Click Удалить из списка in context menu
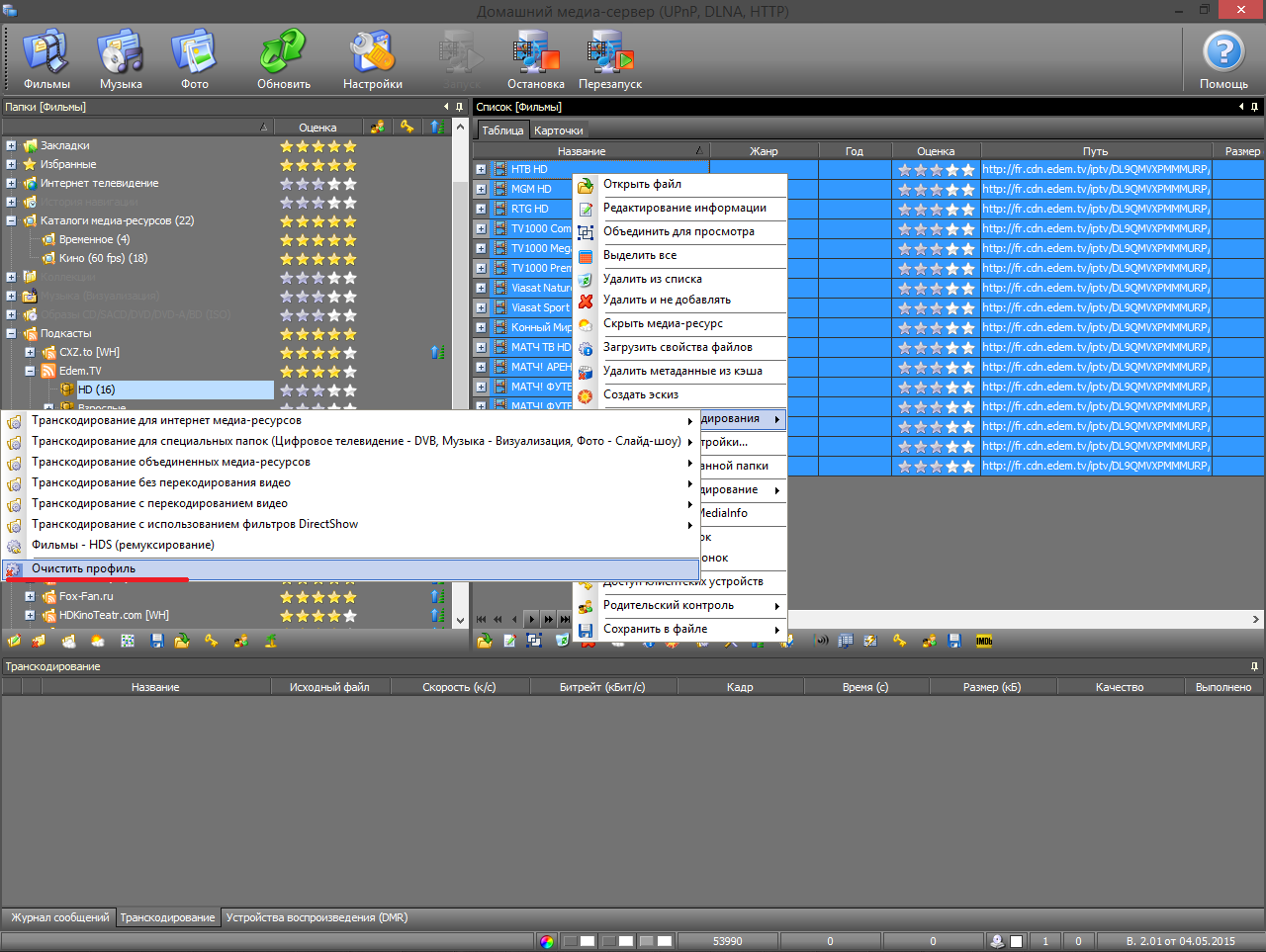Image resolution: width=1266 pixels, height=952 pixels. 652,280
